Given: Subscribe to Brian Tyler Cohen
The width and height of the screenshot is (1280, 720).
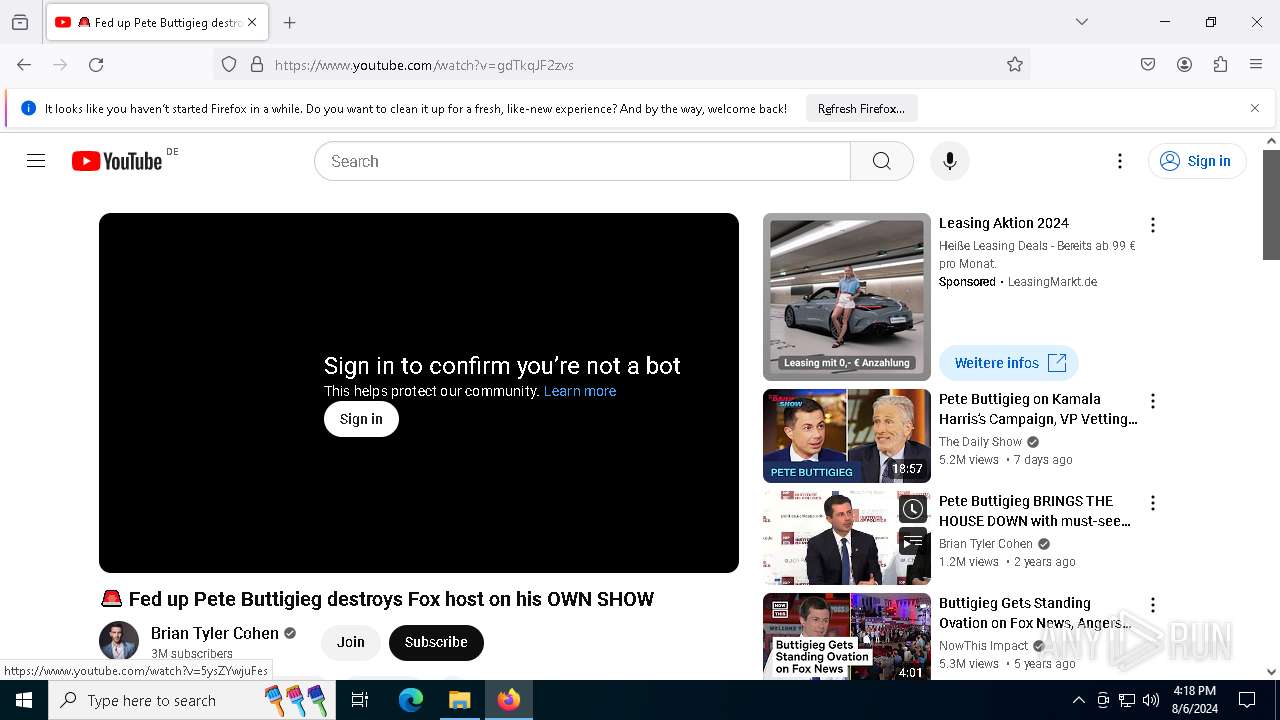Looking at the screenshot, I should [x=436, y=642].
